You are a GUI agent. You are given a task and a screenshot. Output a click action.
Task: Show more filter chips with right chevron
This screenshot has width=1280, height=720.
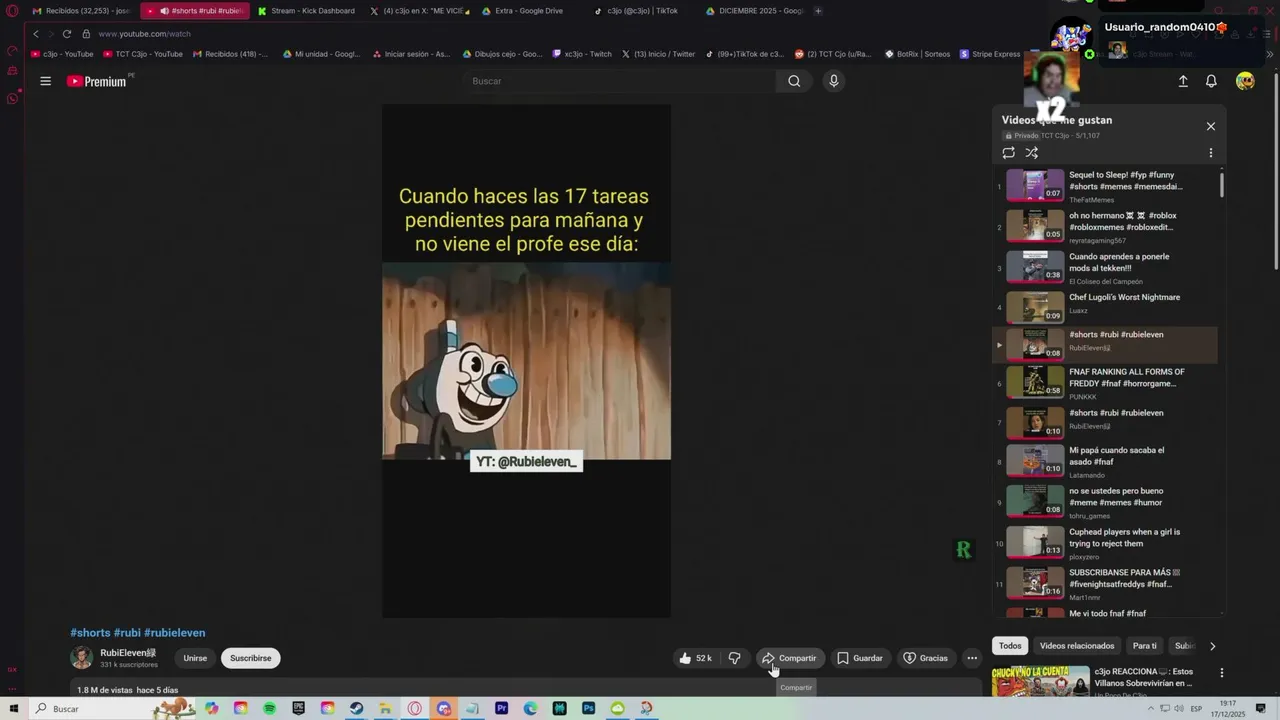(x=1212, y=646)
